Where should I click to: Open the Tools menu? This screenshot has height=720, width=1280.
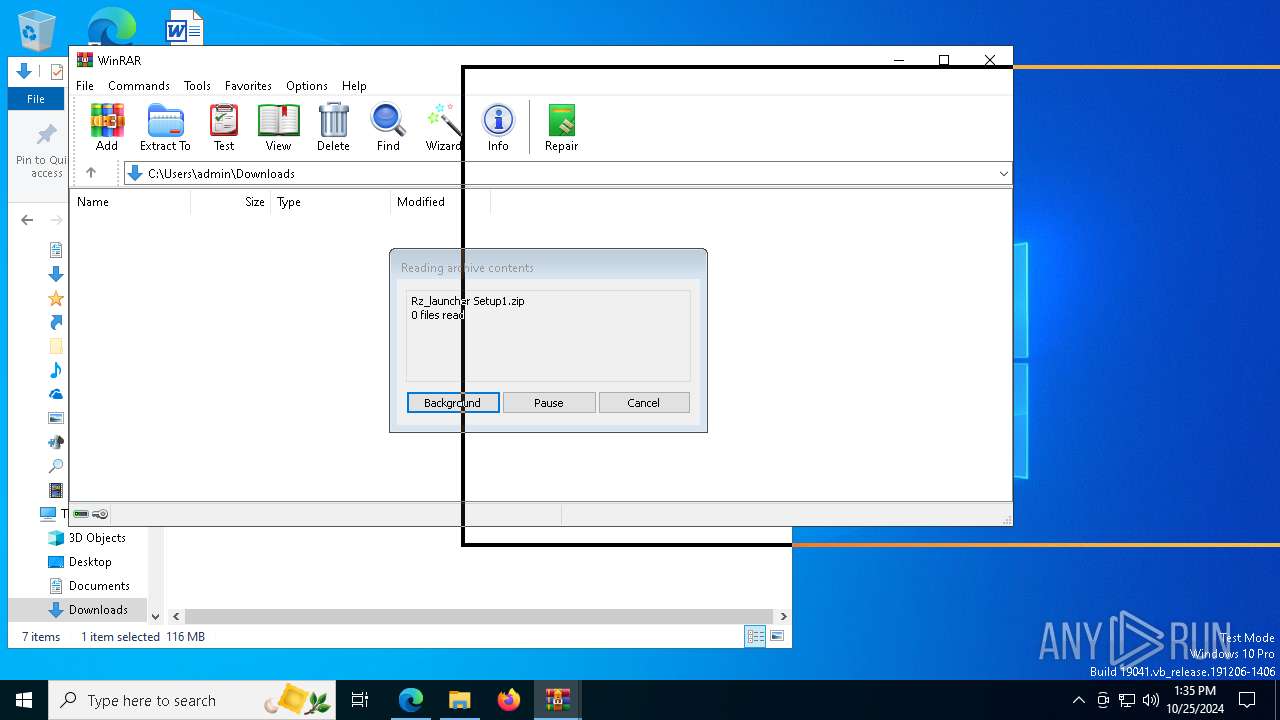point(197,86)
